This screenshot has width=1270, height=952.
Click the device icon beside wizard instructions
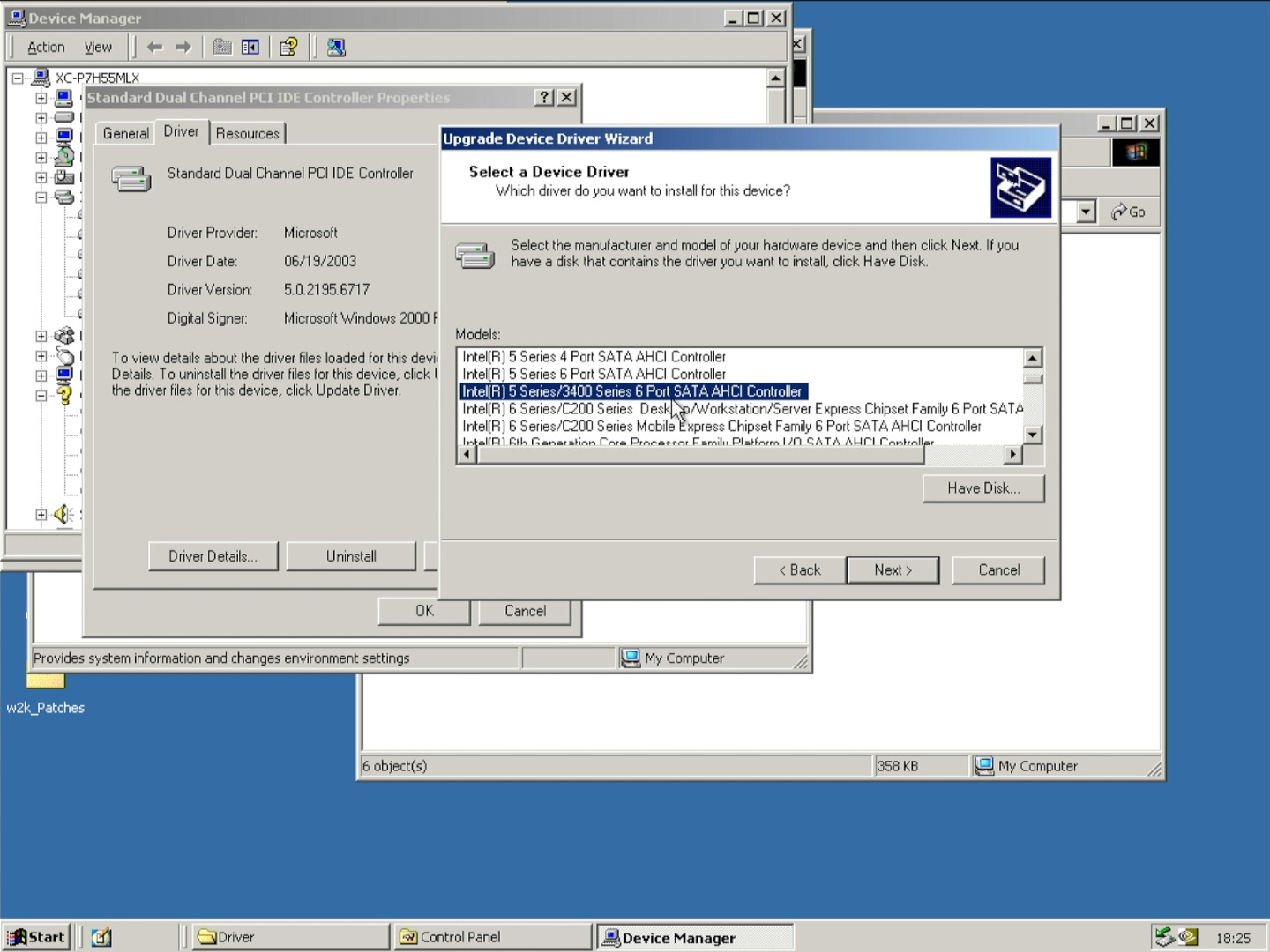[474, 256]
